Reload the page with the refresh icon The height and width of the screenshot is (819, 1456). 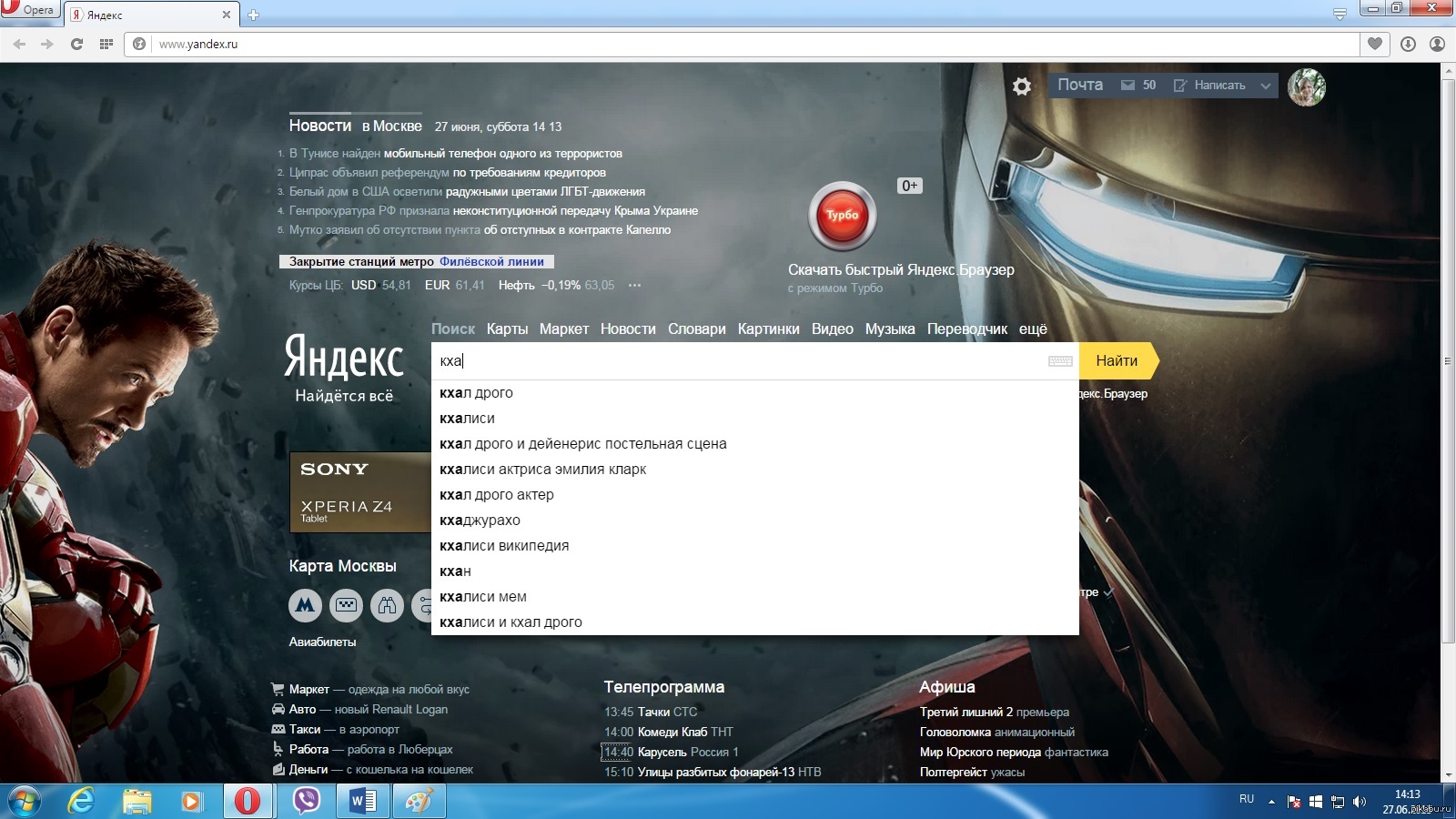point(76,44)
